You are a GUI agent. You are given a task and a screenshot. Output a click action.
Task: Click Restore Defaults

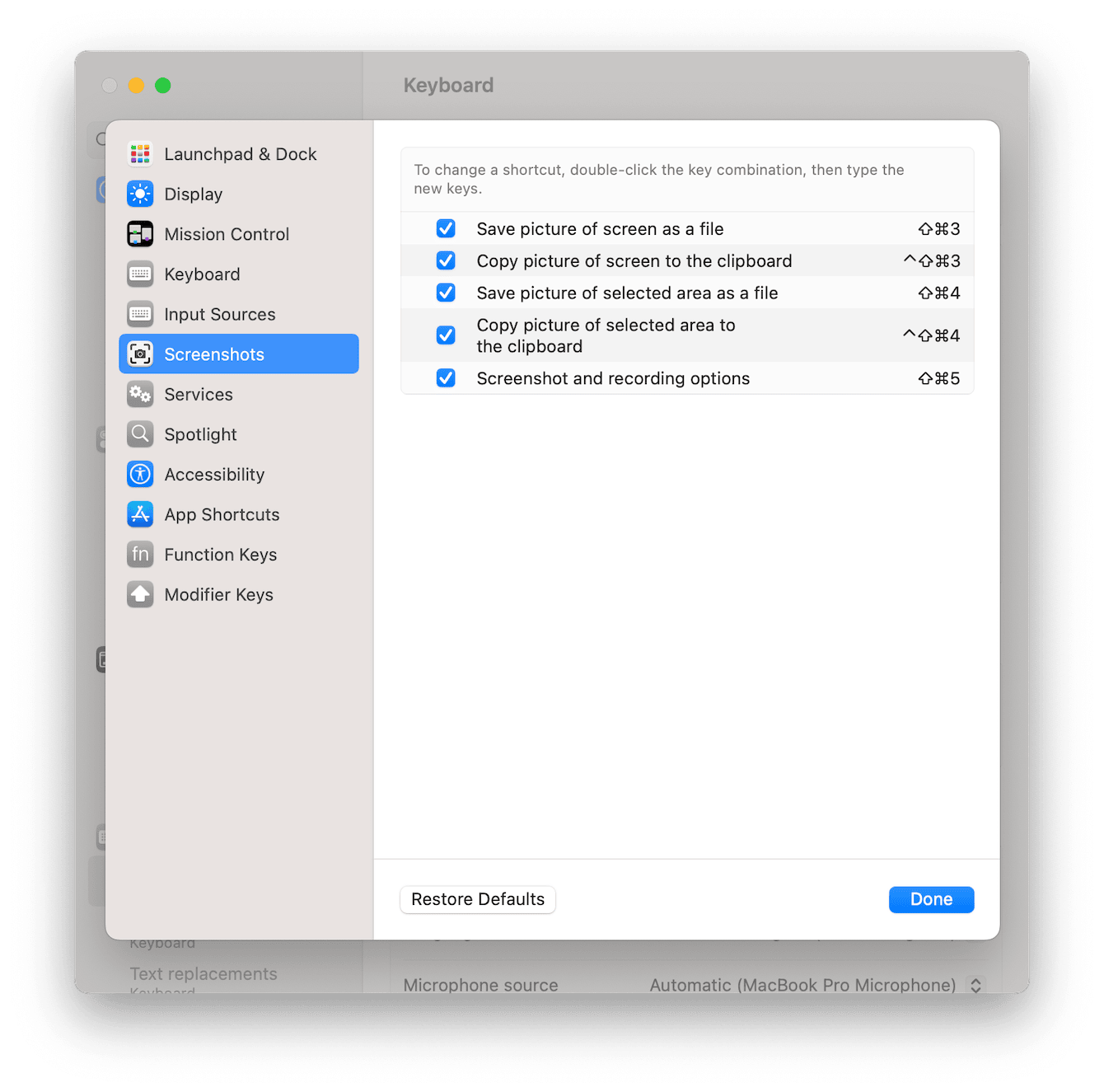[477, 899]
